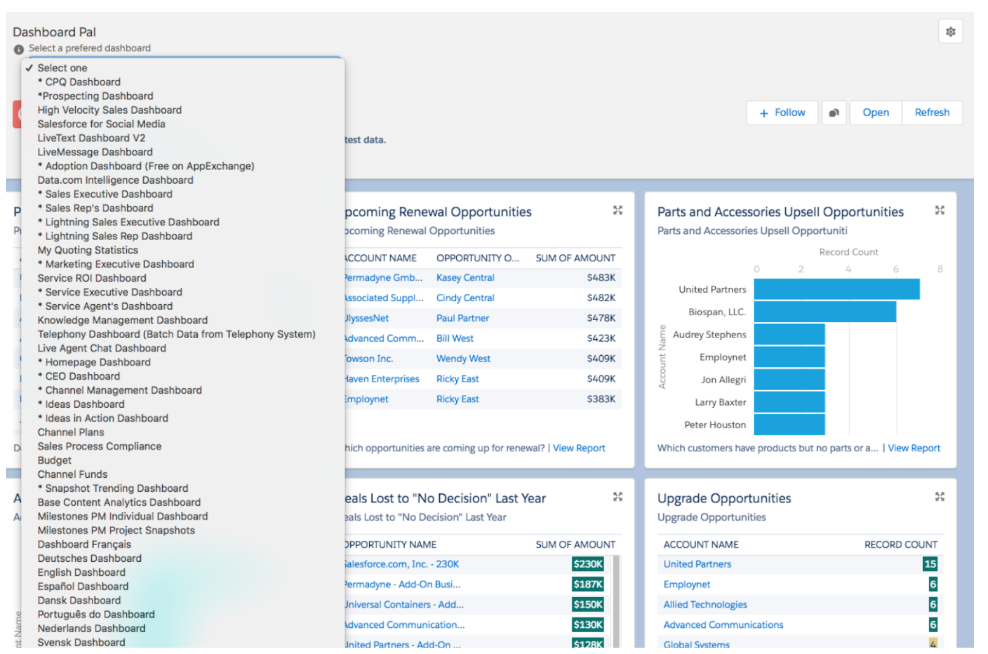
Task: Click the chatter feed icon next to Follow
Action: click(x=834, y=113)
